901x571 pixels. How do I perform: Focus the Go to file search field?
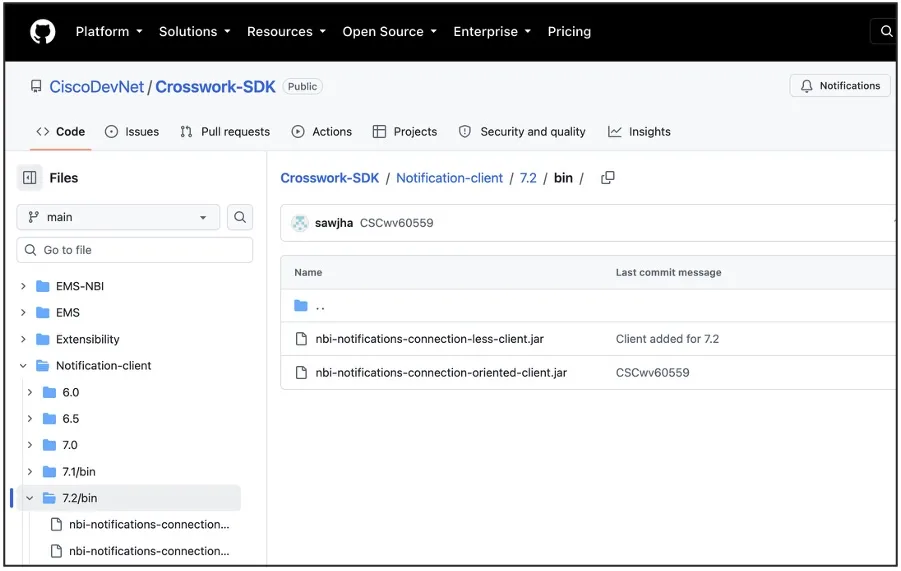click(134, 250)
